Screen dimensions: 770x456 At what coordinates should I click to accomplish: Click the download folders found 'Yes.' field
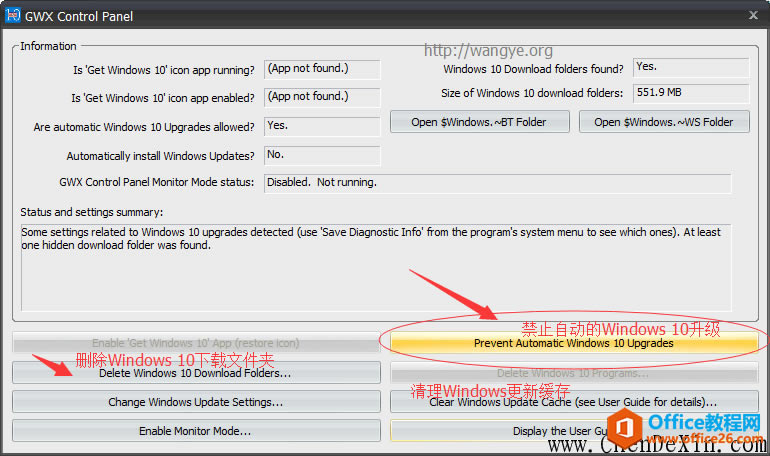tap(691, 67)
